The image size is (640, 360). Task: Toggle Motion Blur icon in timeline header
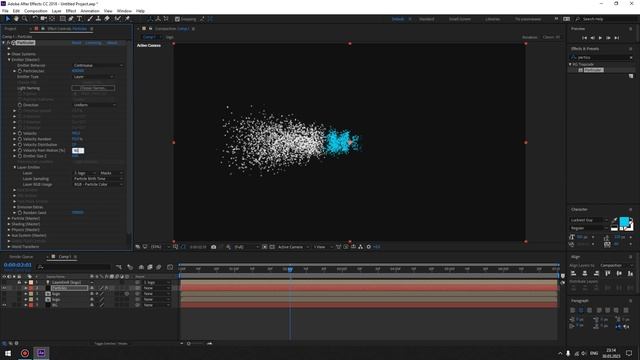[x=159, y=267]
